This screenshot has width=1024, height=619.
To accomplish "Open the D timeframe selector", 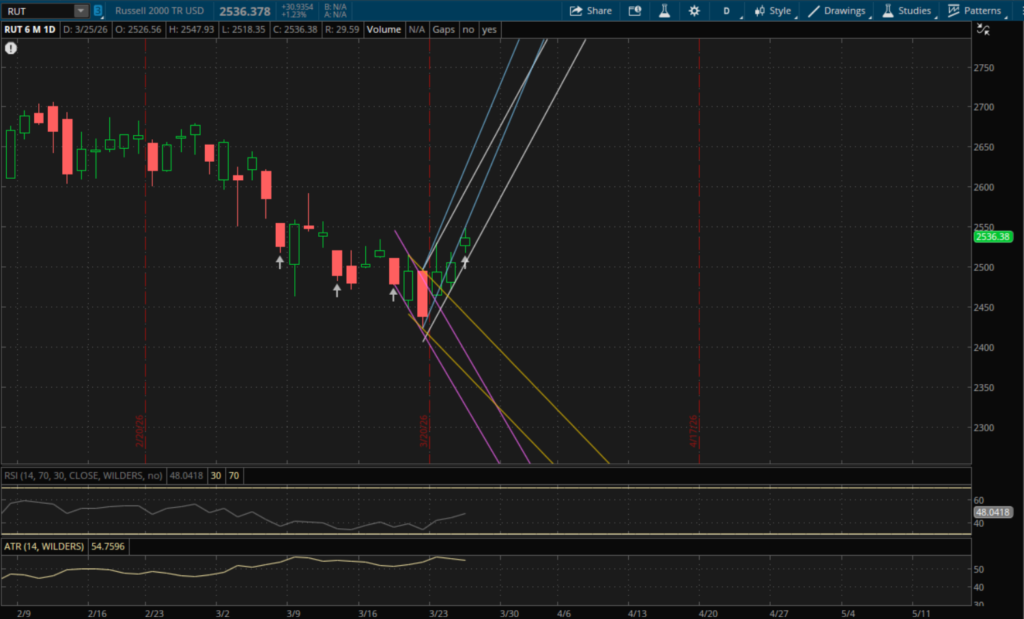I will click(726, 11).
